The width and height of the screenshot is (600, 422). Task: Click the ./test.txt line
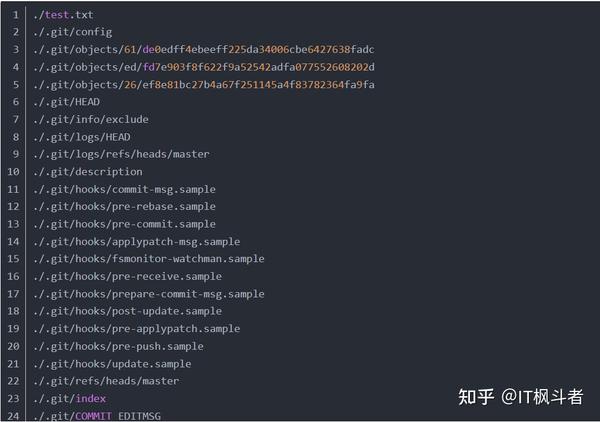pos(63,15)
